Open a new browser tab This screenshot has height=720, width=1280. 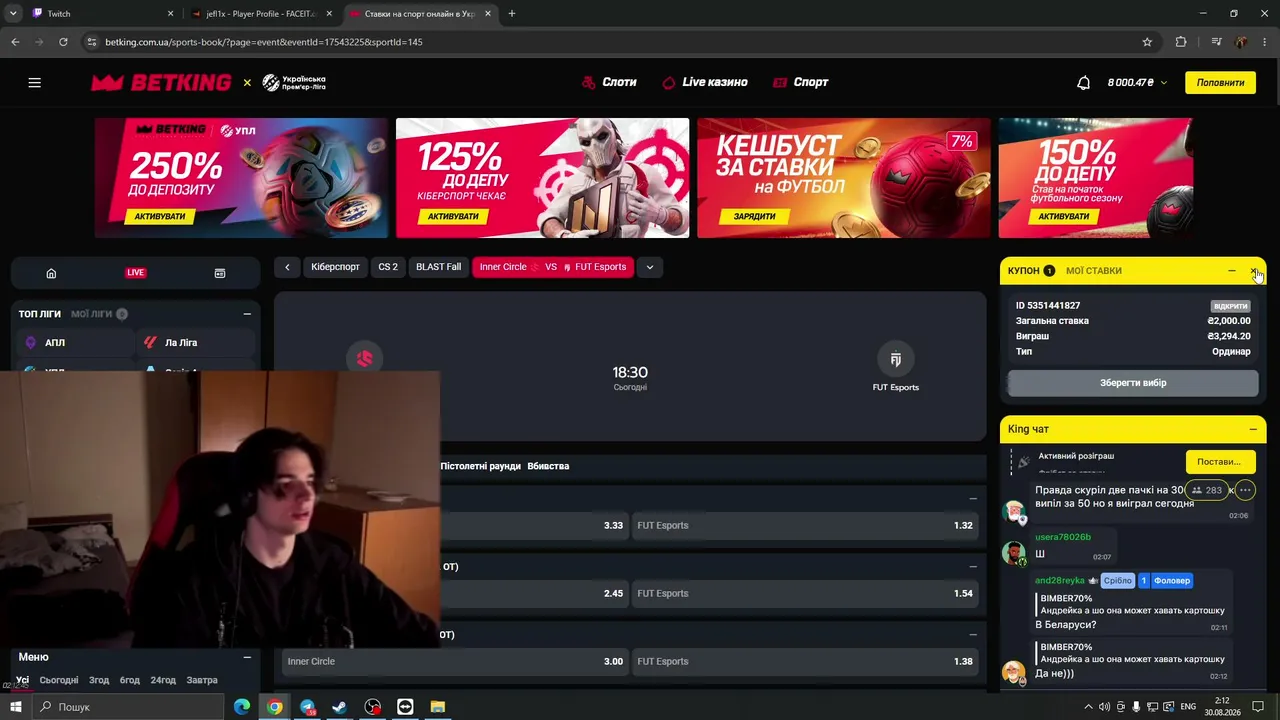(x=512, y=14)
